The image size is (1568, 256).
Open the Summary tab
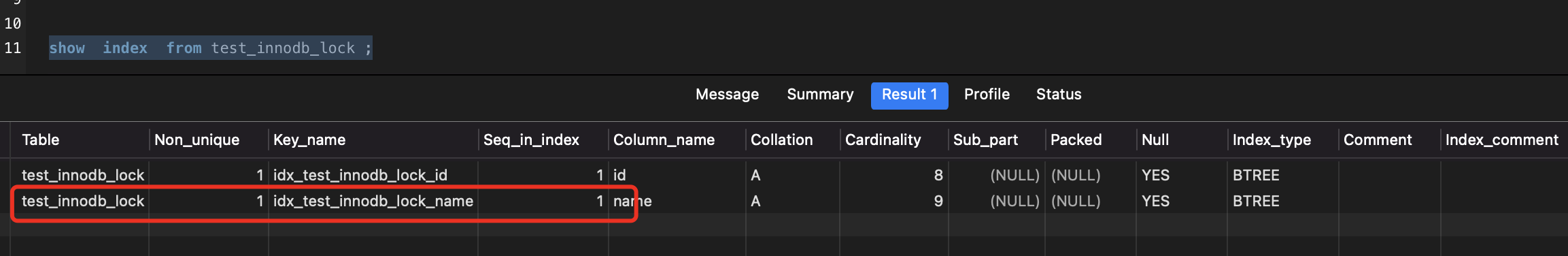[x=820, y=95]
